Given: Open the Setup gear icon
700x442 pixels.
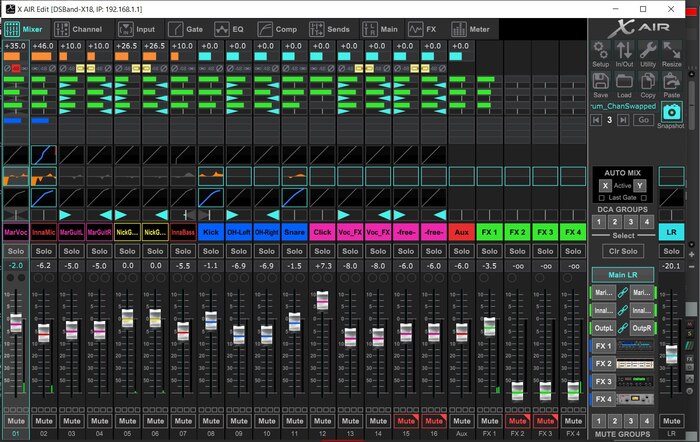Looking at the screenshot, I should pyautogui.click(x=600, y=51).
